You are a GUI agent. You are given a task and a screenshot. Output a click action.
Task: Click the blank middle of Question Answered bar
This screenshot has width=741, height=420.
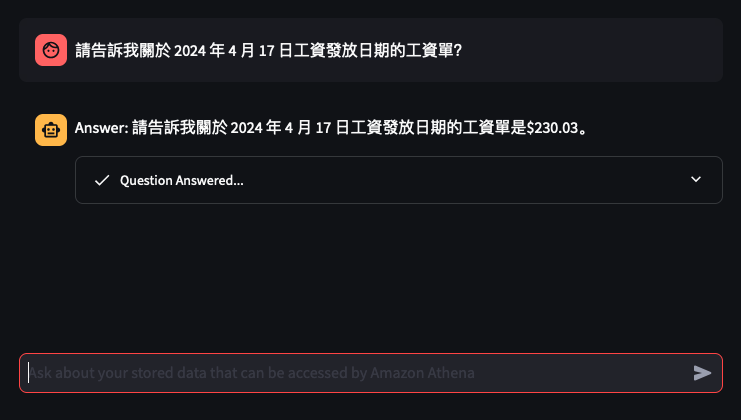465,180
